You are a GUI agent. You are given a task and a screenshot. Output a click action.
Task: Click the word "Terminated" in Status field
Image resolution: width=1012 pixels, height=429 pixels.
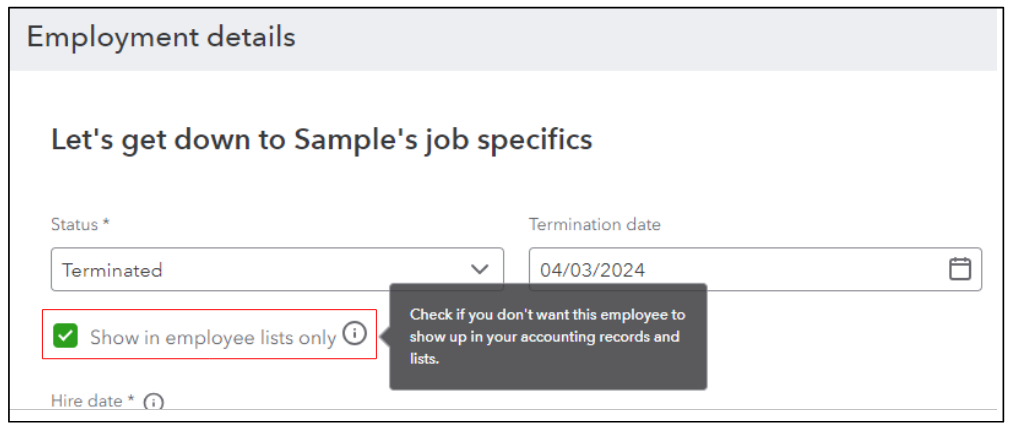(112, 270)
